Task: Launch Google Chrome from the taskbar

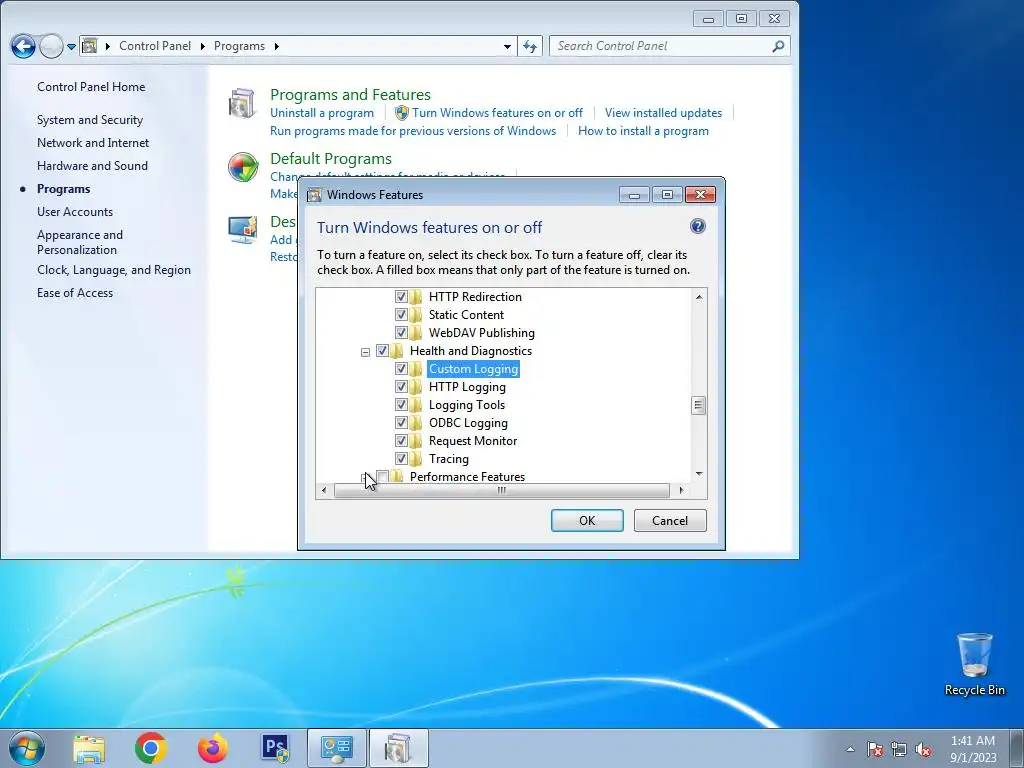Action: coord(151,748)
